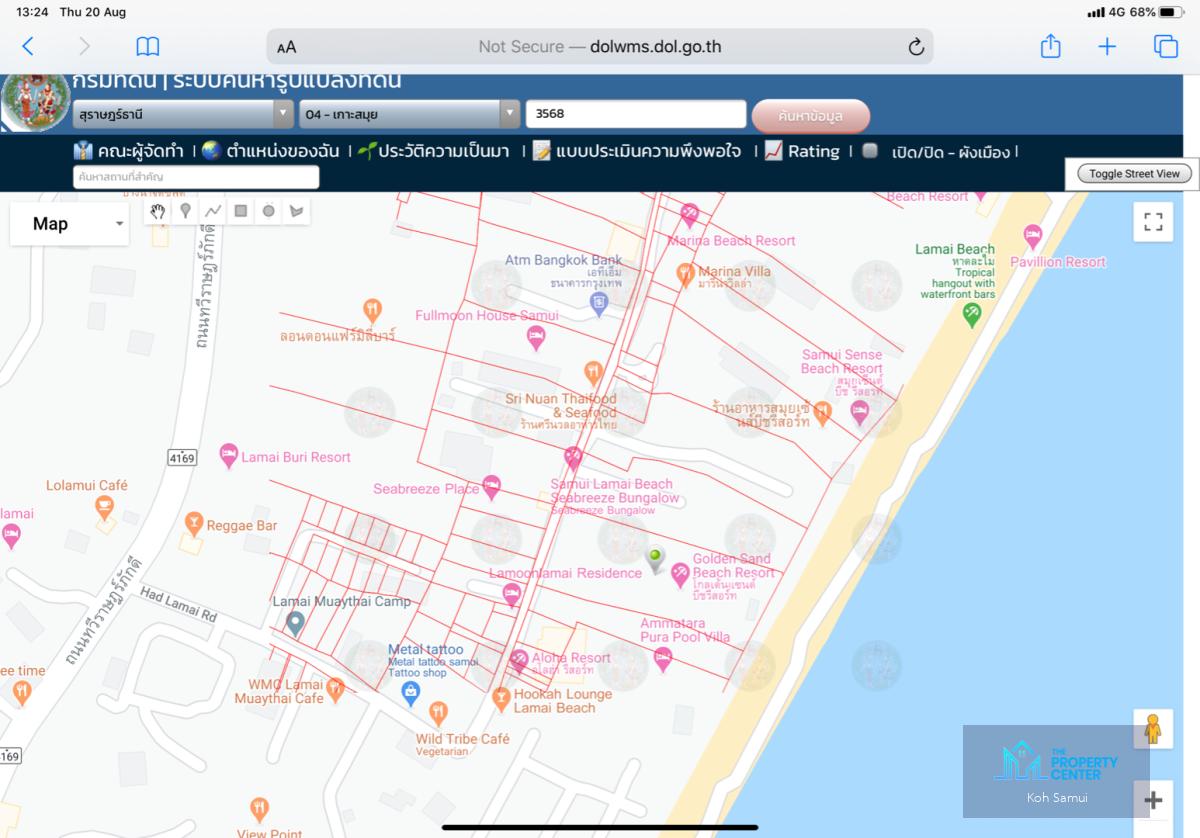
Task: Click Lolamui Café pin
Action: 104,508
